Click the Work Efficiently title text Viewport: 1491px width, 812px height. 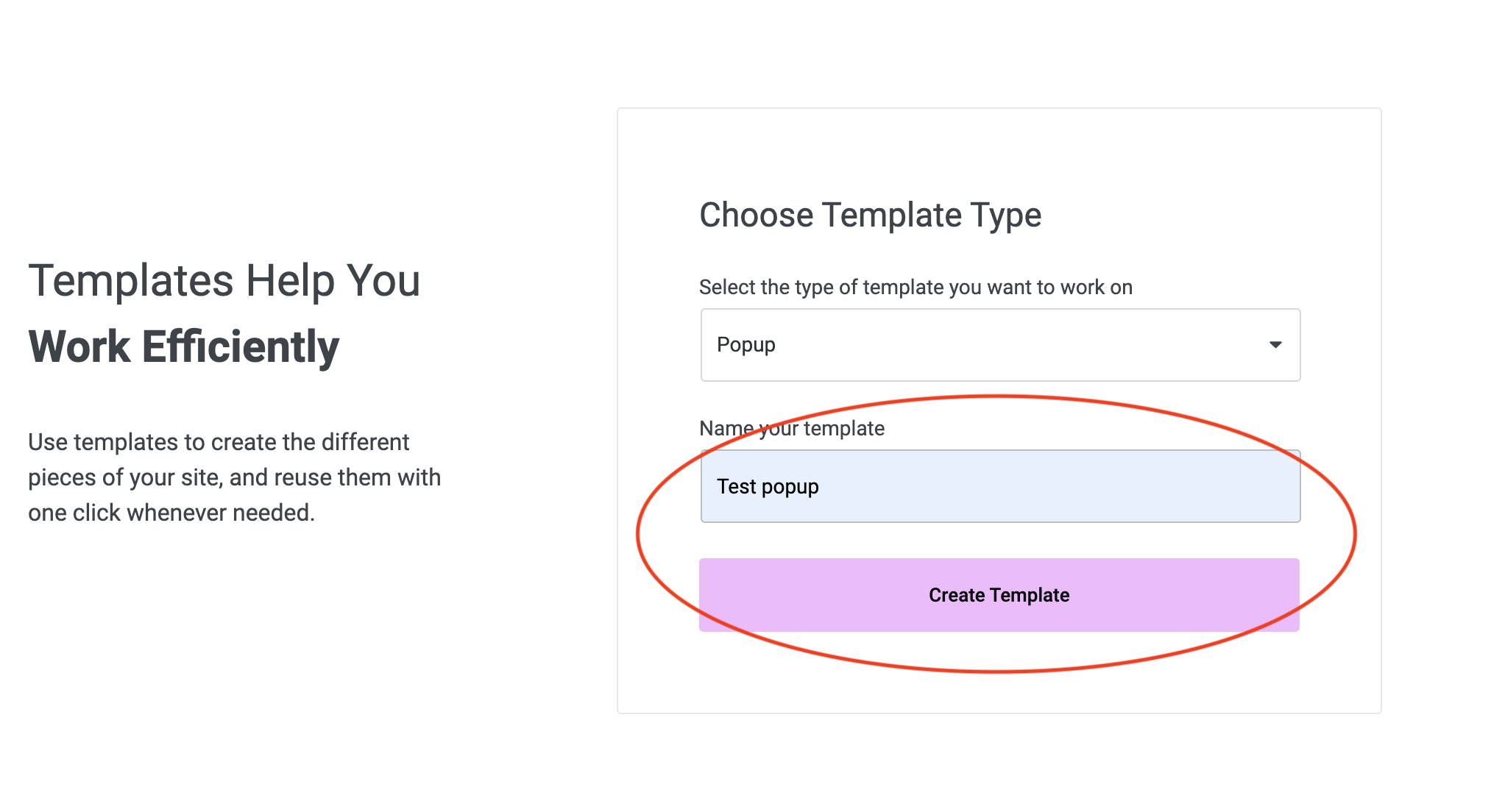(x=183, y=346)
